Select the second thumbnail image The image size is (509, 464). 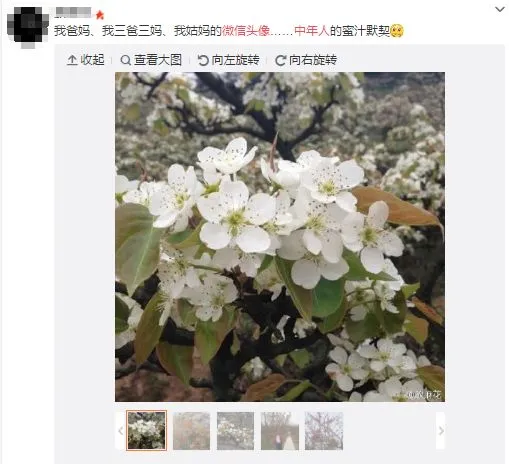pos(191,431)
